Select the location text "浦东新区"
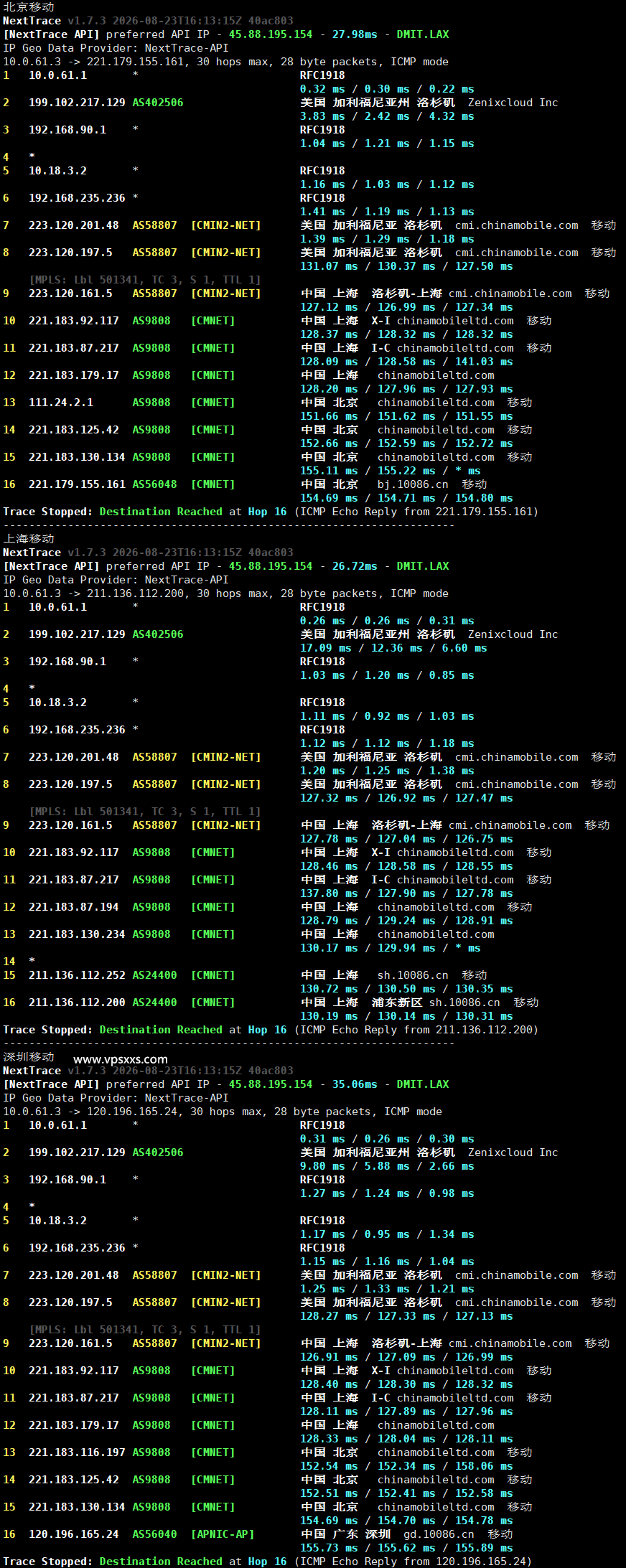Viewport: 626px width, 1568px height. point(397,1003)
